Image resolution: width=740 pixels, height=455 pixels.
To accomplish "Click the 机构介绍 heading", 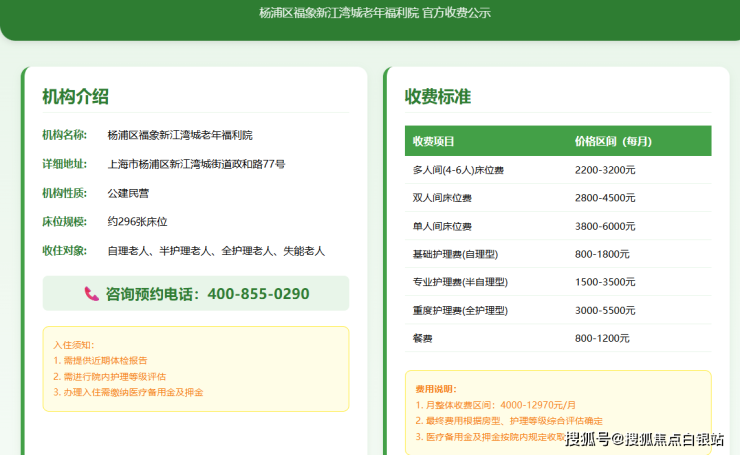I will click(76, 96).
